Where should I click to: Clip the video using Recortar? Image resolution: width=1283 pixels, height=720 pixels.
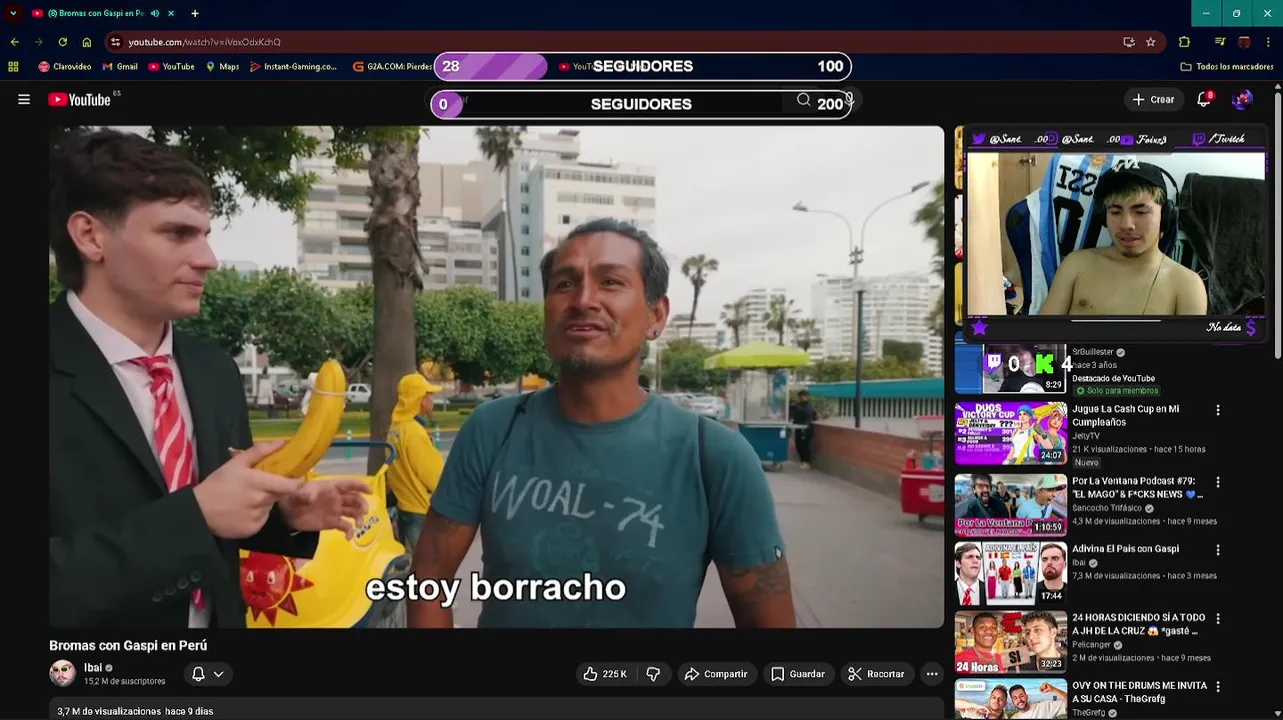(876, 674)
